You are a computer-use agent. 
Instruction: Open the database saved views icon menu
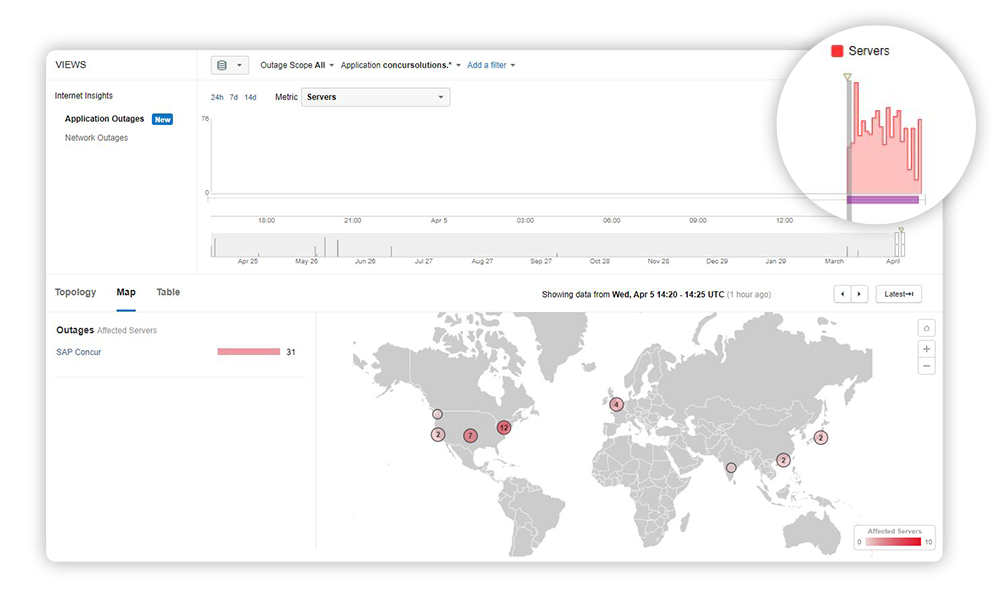click(x=229, y=65)
